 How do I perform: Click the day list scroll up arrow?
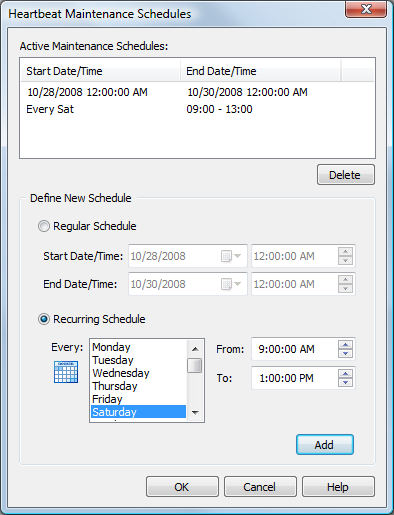pyautogui.click(x=195, y=349)
